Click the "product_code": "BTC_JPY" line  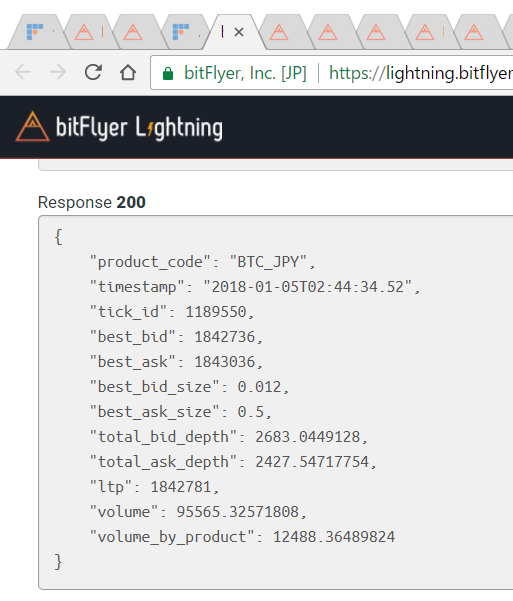(202, 263)
